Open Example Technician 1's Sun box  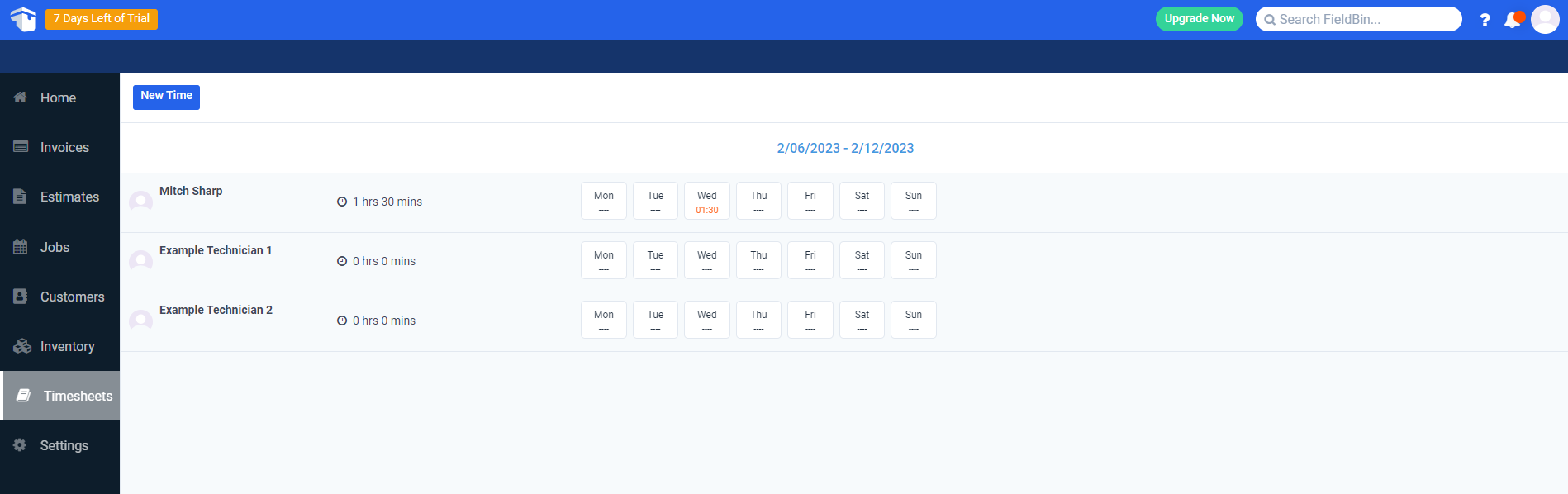pos(914,260)
